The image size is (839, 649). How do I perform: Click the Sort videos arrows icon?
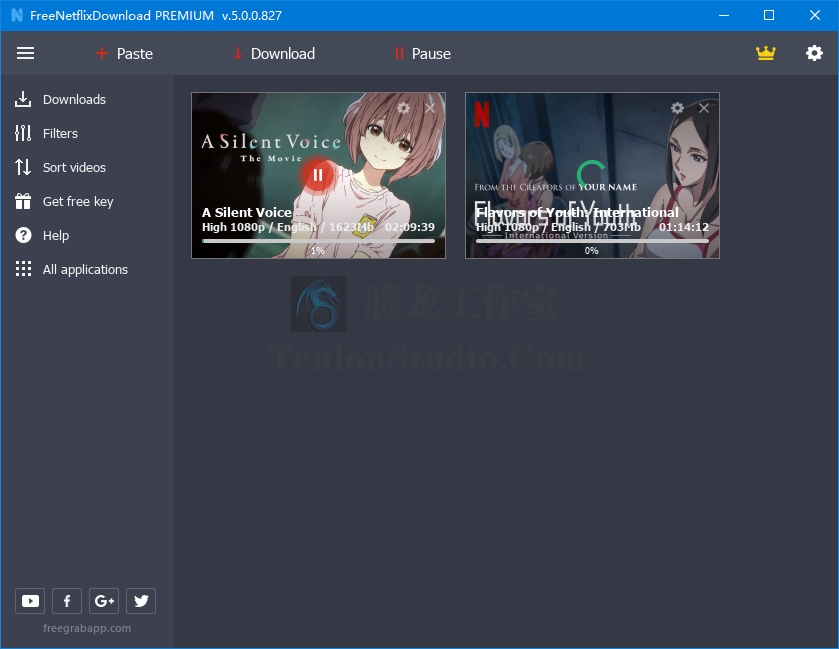coord(23,167)
